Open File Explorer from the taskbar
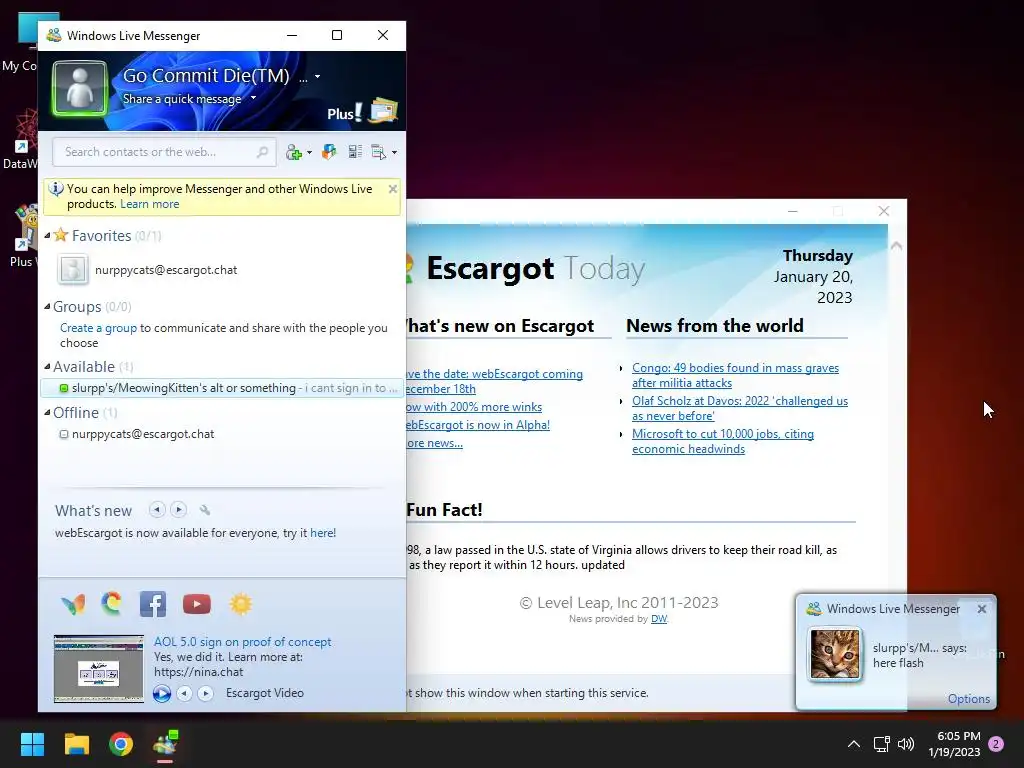 [x=76, y=744]
